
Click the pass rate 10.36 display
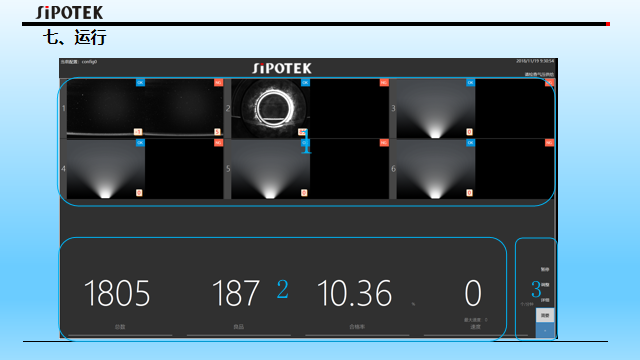[x=354, y=293]
